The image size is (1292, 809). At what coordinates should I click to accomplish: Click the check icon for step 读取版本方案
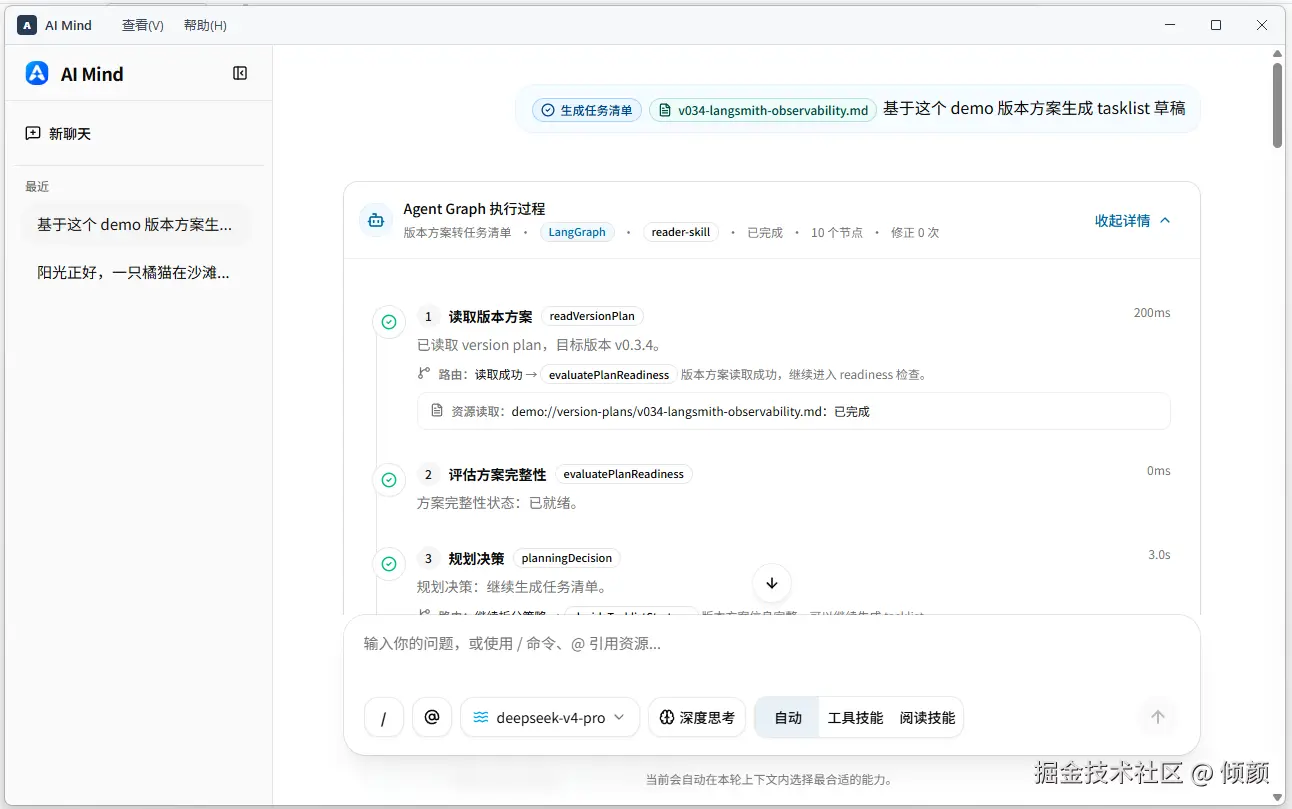tap(389, 322)
